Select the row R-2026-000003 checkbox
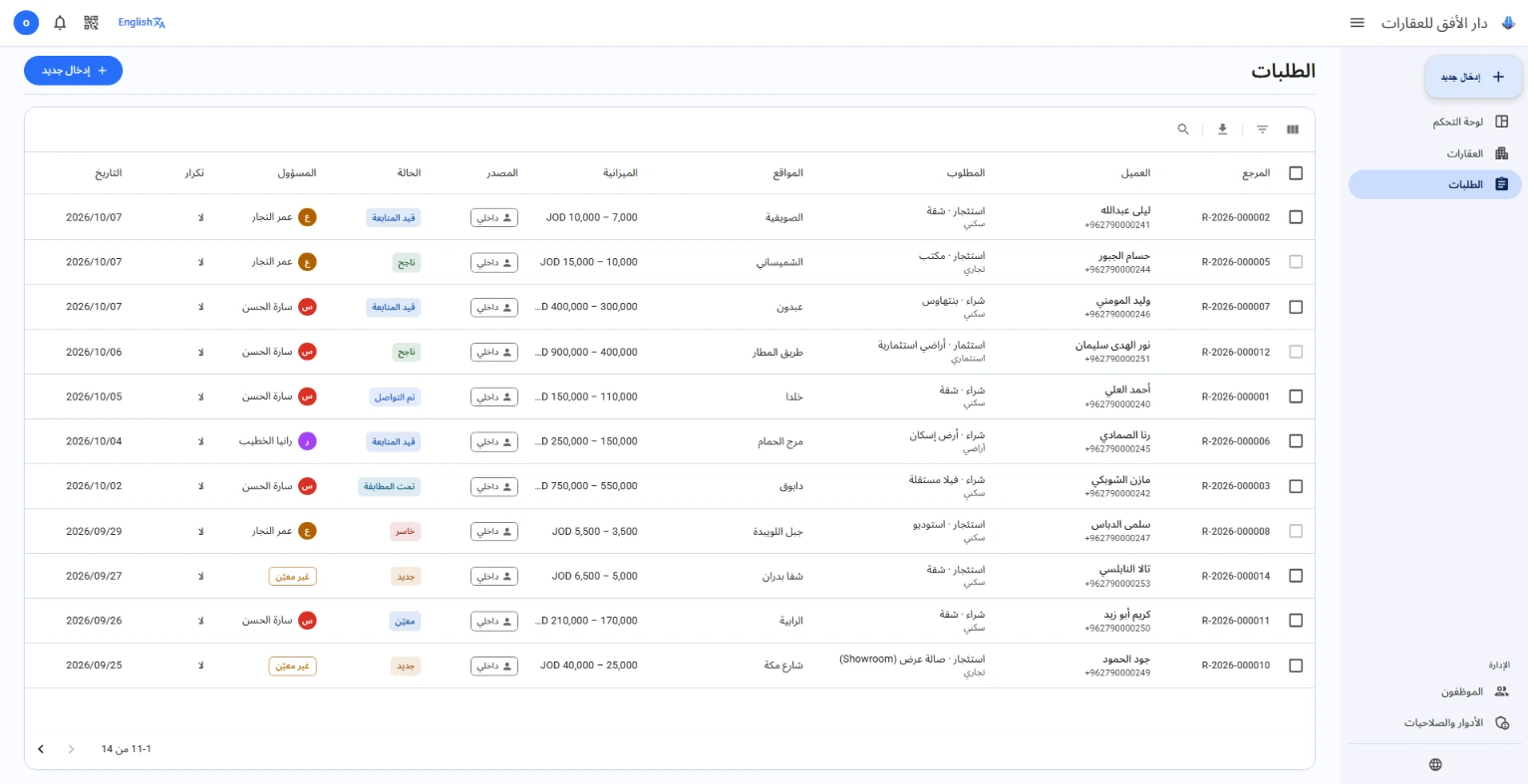The width and height of the screenshot is (1528, 784). pos(1296,486)
